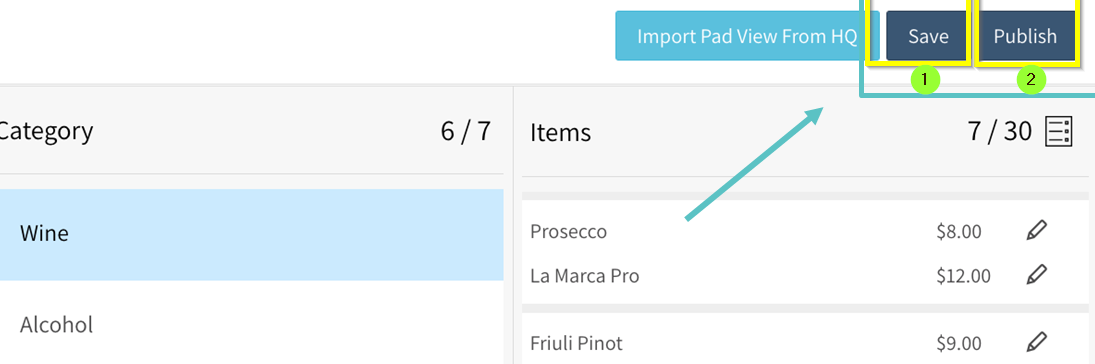The height and width of the screenshot is (364, 1095).
Task: Click the Category header label
Action: (44, 131)
